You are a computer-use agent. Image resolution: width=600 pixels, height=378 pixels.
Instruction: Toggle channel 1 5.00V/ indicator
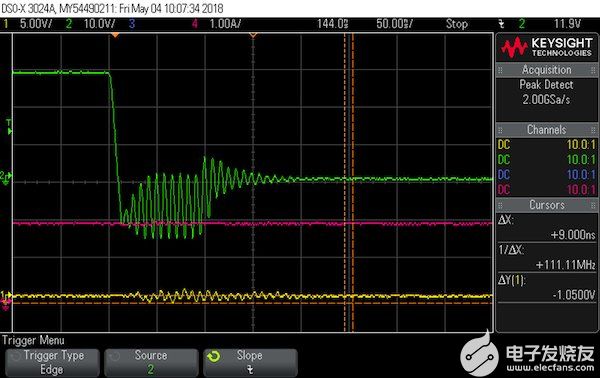pyautogui.click(x=28, y=24)
